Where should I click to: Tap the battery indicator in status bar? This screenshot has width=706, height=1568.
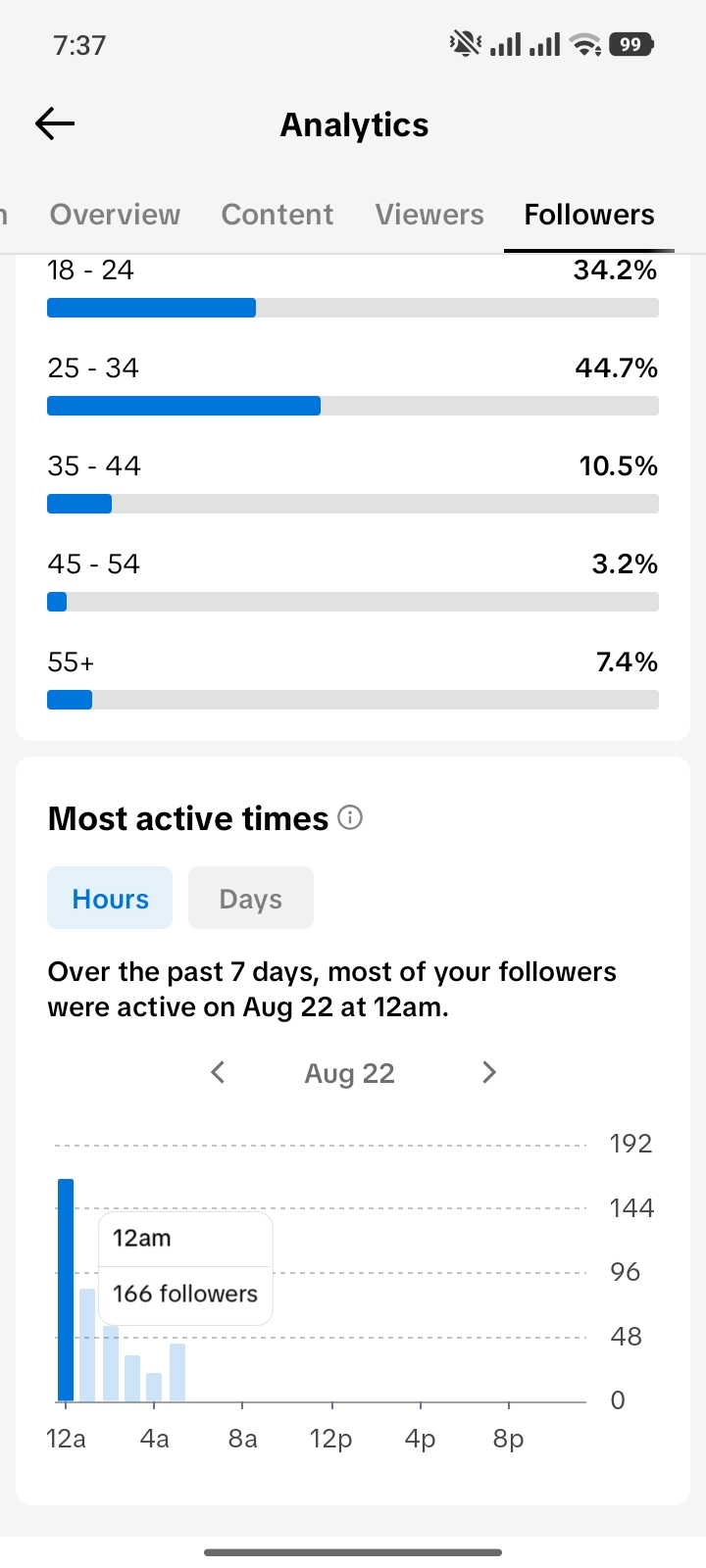pyautogui.click(x=631, y=44)
